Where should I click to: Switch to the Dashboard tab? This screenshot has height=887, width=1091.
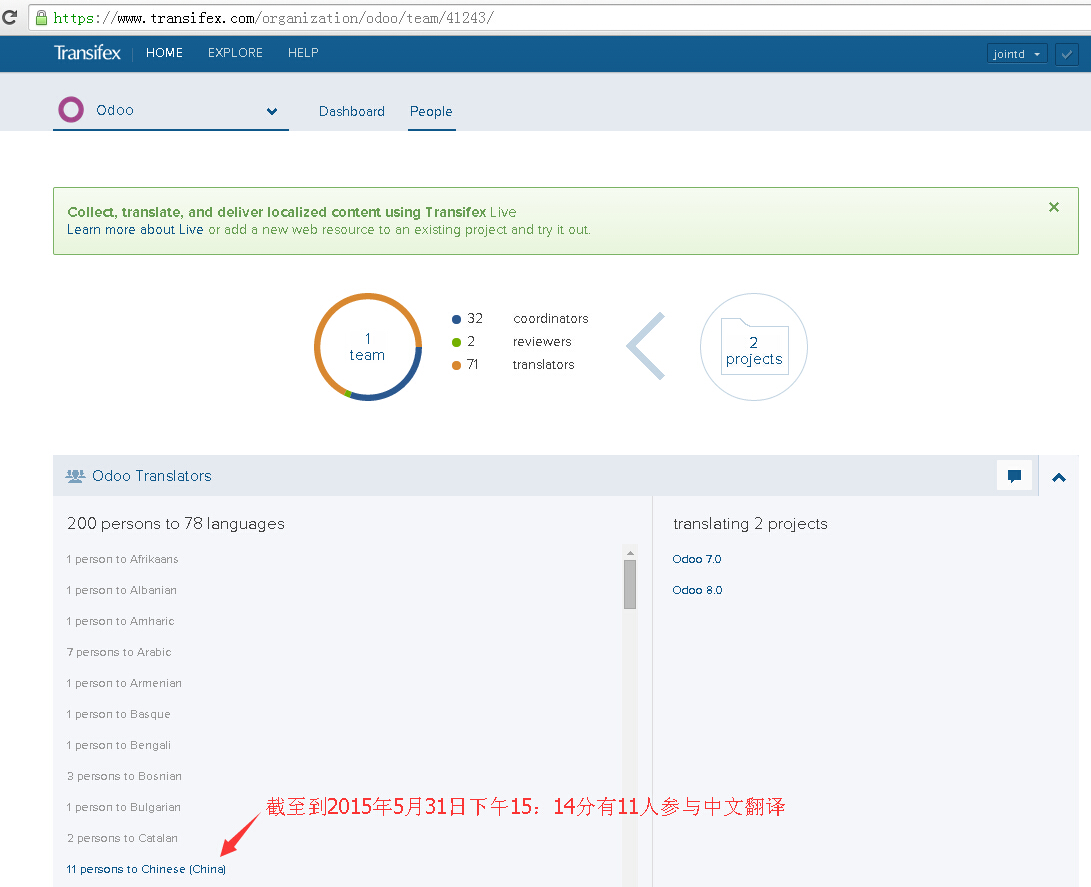351,111
